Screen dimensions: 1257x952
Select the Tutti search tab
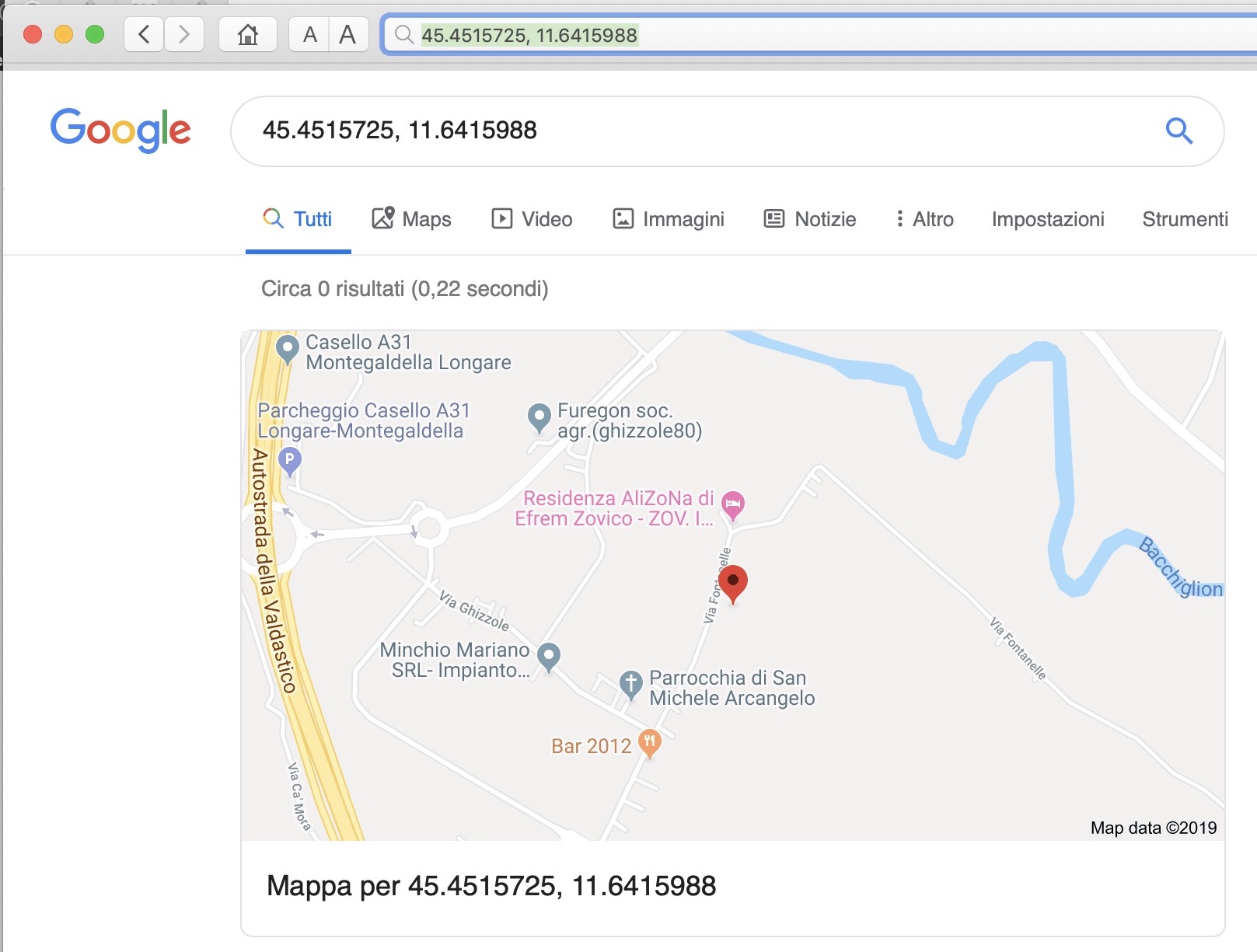[298, 219]
